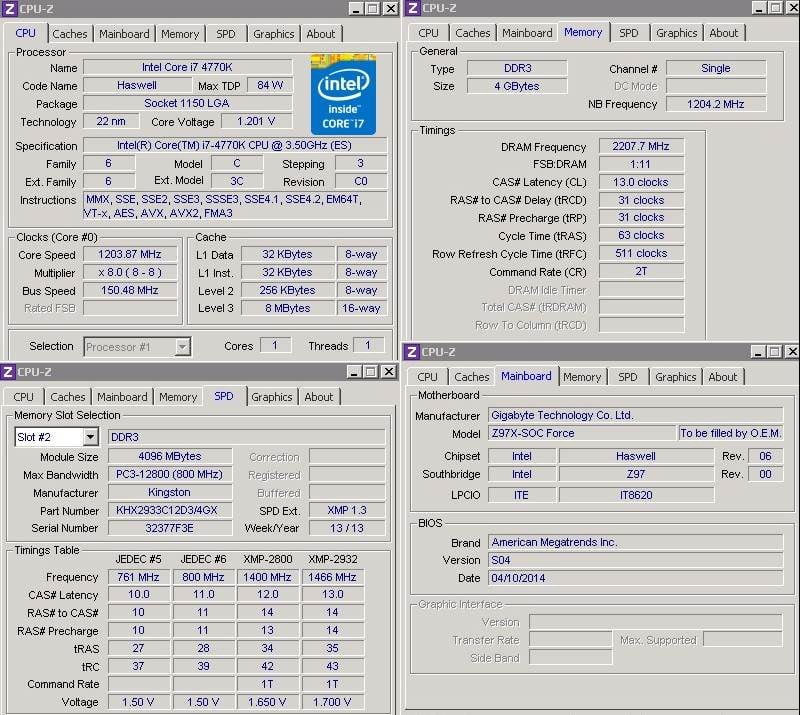Click CPU-Z title icon of the SPD window
Viewport: 800px width, 715px height.
pos(8,372)
